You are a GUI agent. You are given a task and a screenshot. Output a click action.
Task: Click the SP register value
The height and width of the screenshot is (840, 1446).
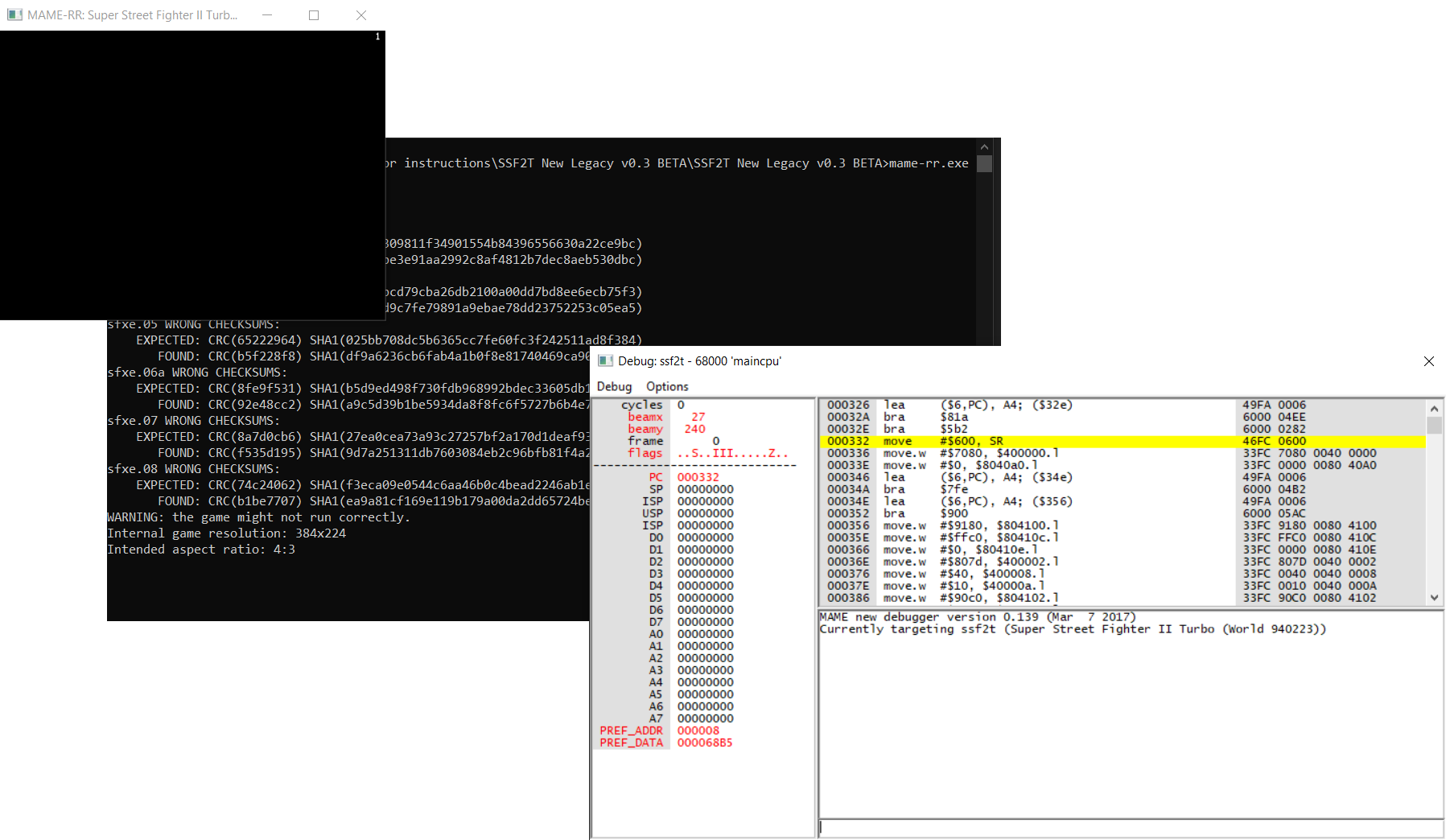[x=705, y=489]
